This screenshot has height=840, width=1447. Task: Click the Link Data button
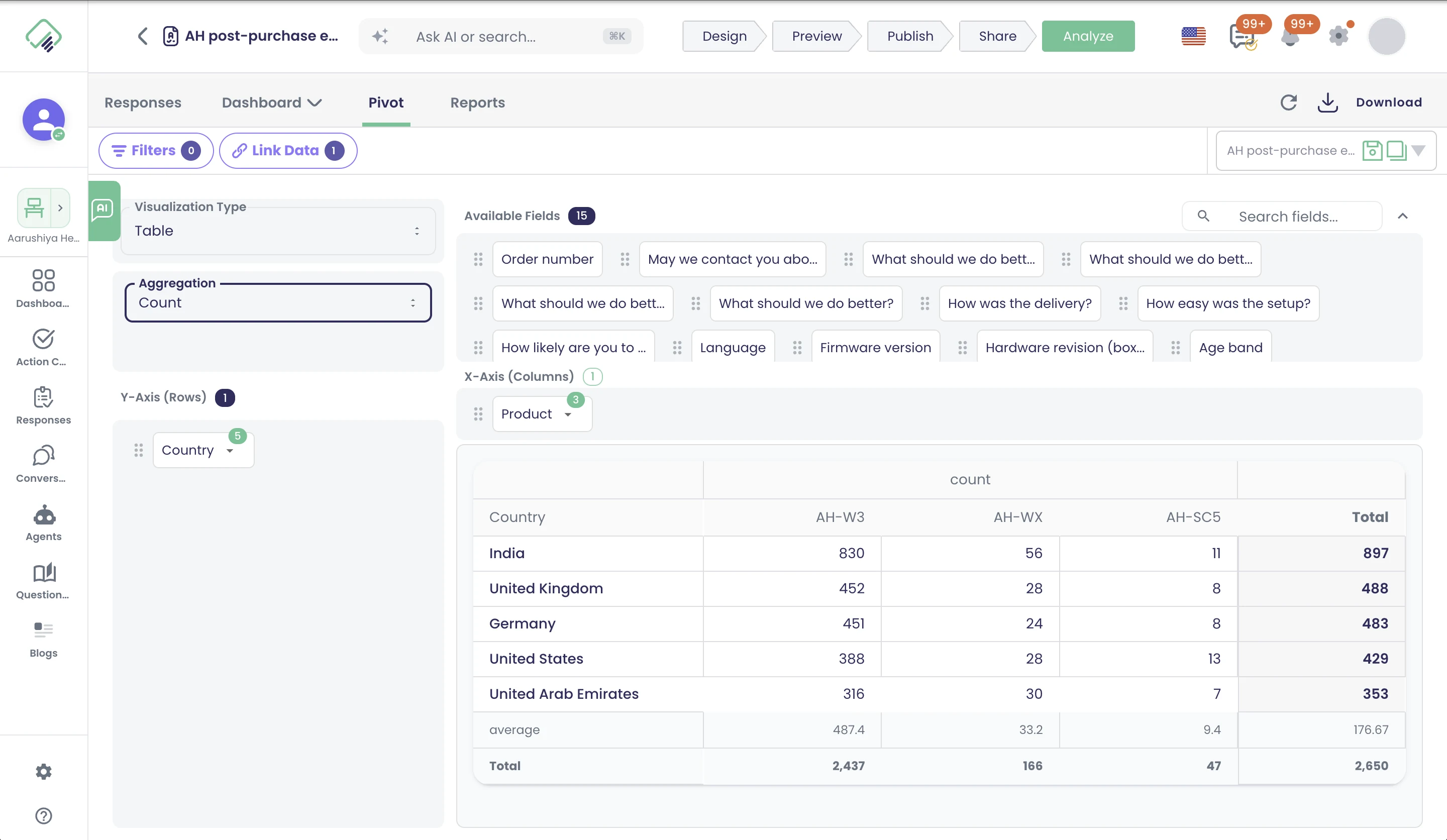(x=288, y=150)
